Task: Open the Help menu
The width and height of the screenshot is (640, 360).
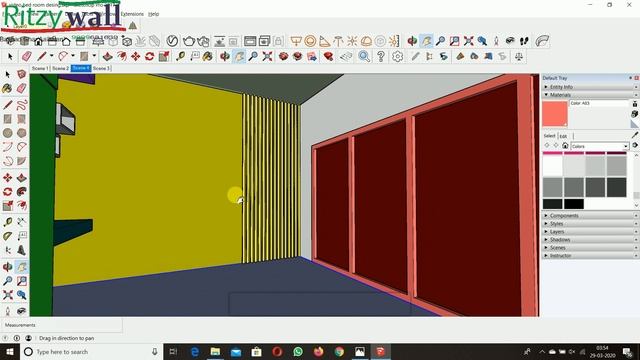Action: 153,14
